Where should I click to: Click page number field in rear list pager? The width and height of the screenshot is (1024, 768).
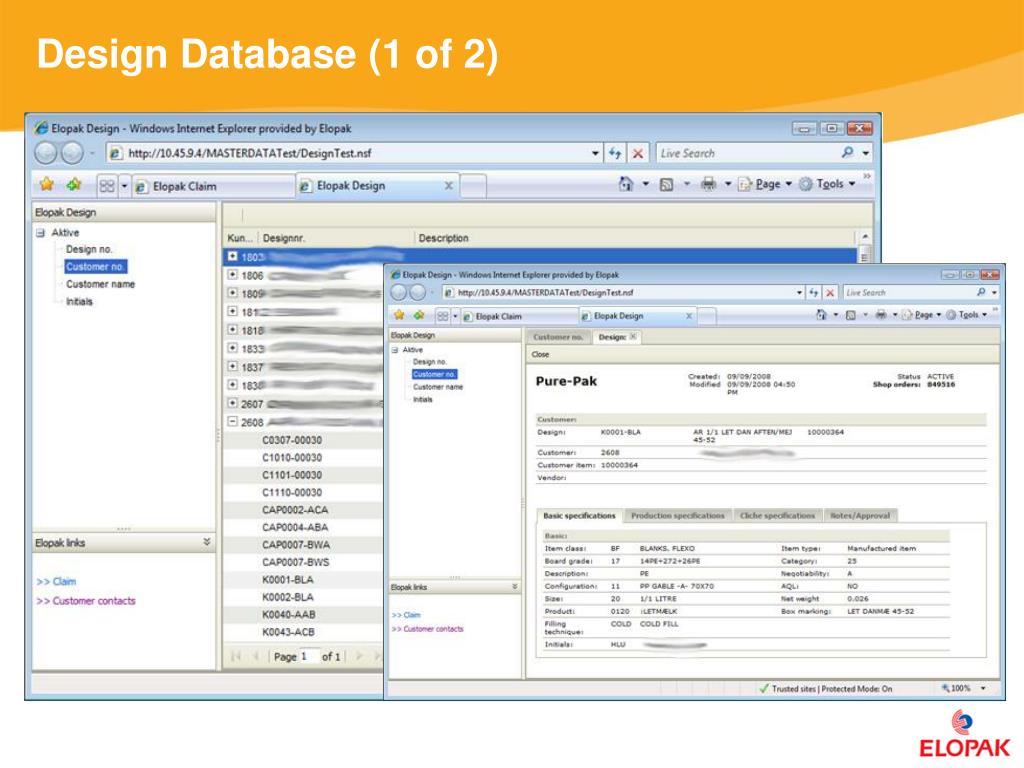[308, 656]
